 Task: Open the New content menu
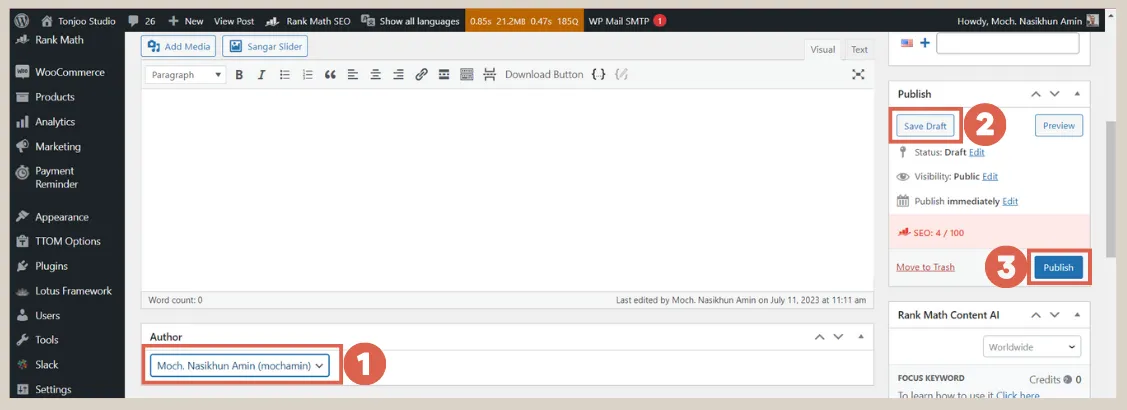tap(185, 21)
